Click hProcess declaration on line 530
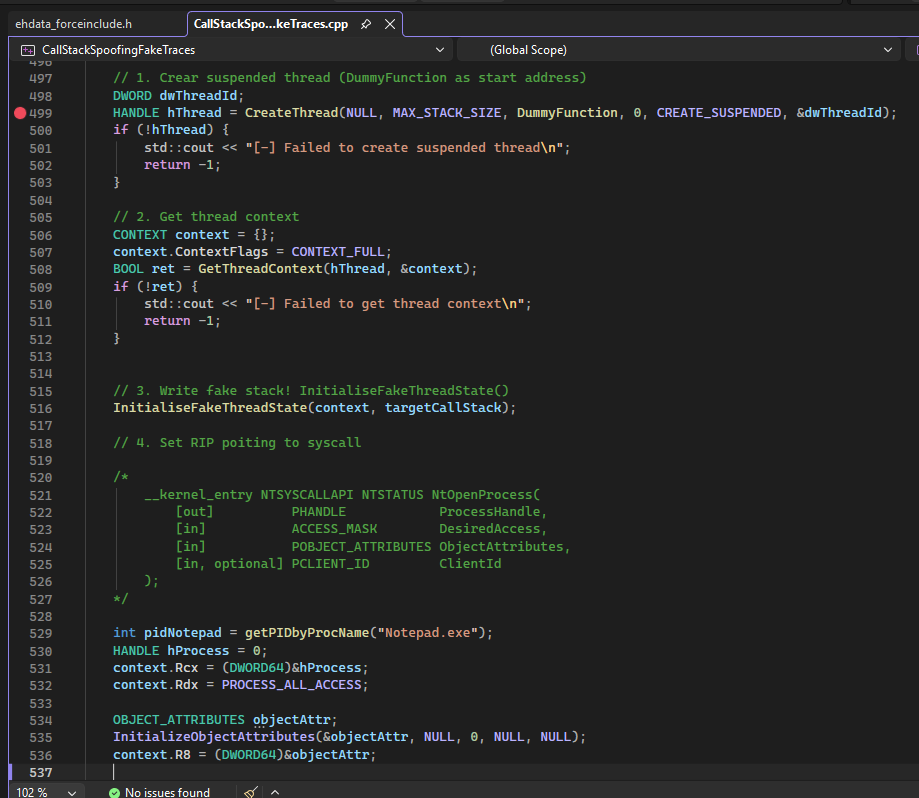Screen dimensions: 919x798 click(198, 650)
